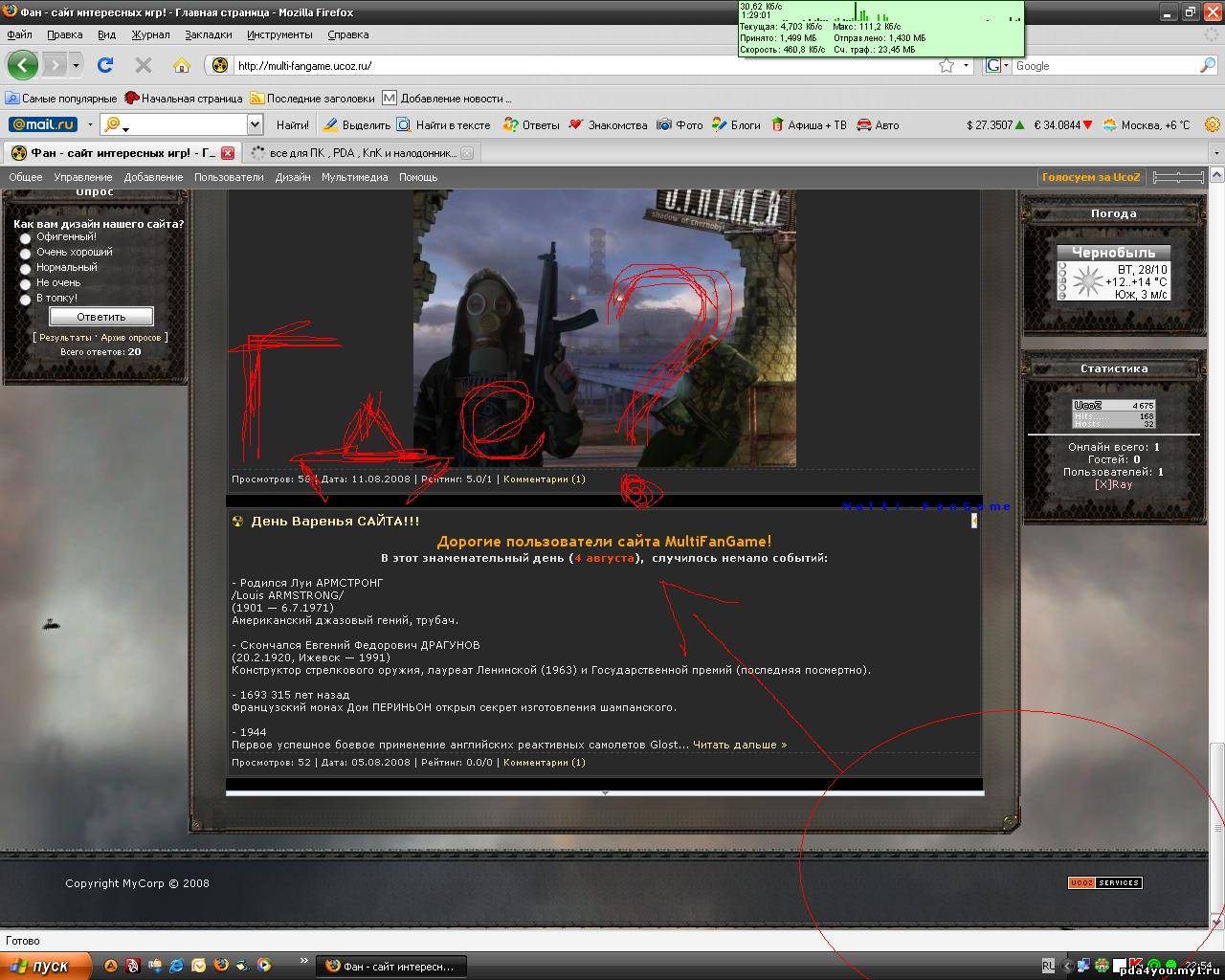The image size is (1225, 980).
Task: Click Выделить highlighter toolbar button
Action: pos(357,125)
